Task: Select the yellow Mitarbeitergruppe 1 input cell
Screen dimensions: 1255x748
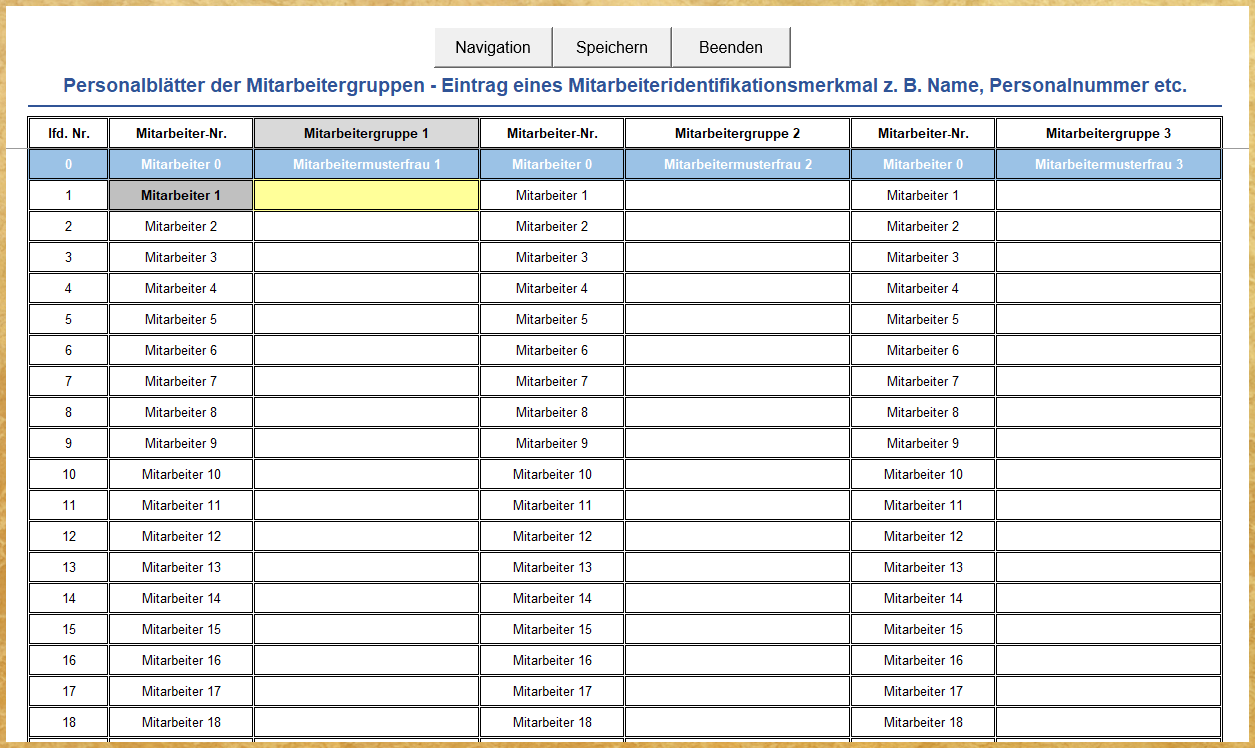Action: click(x=366, y=196)
